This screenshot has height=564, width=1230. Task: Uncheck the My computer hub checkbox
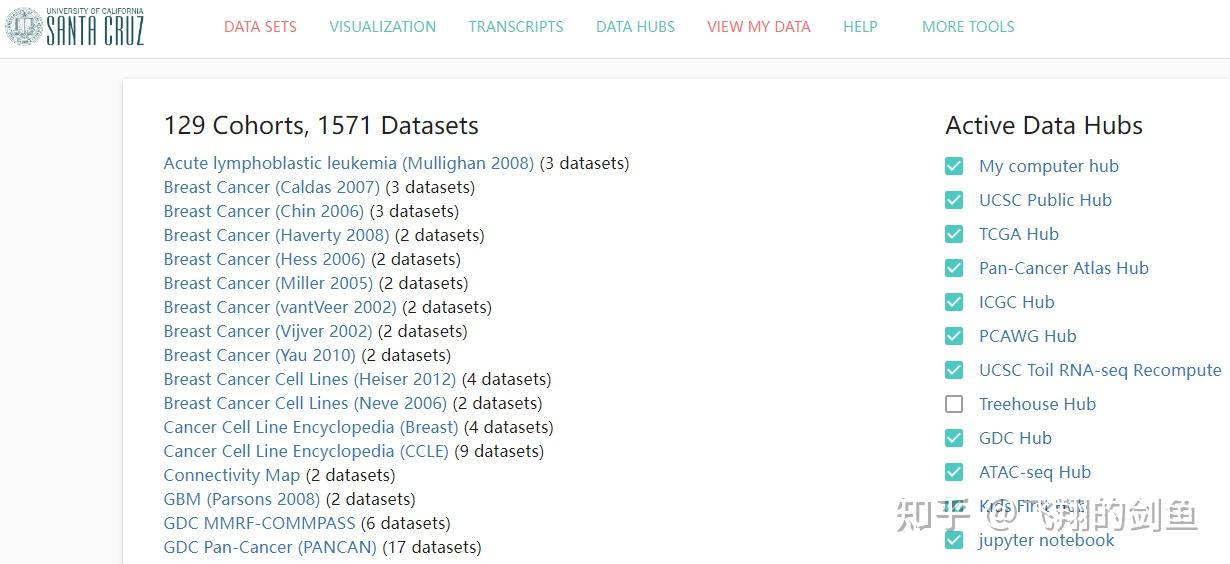[x=954, y=166]
